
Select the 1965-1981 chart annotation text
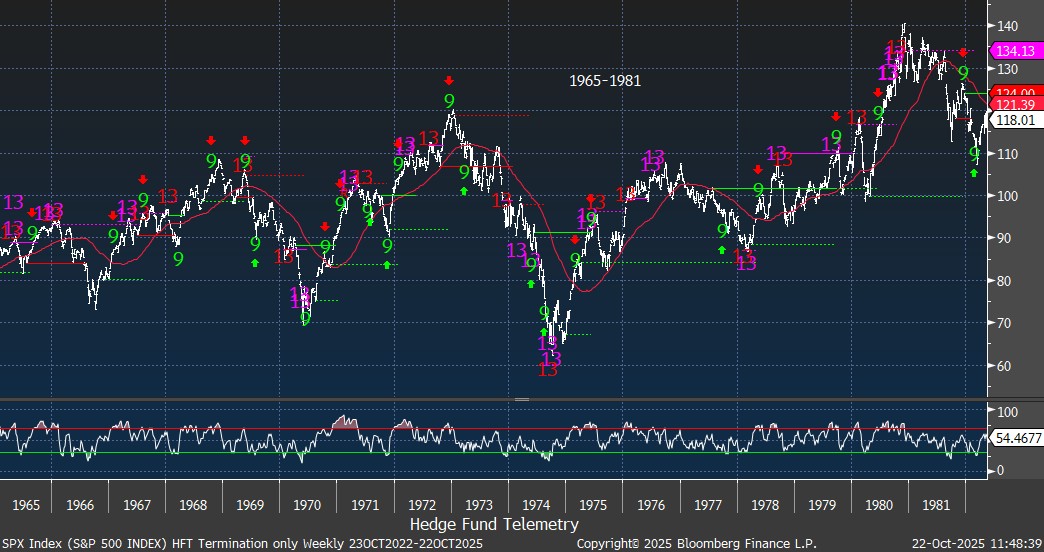click(x=605, y=80)
